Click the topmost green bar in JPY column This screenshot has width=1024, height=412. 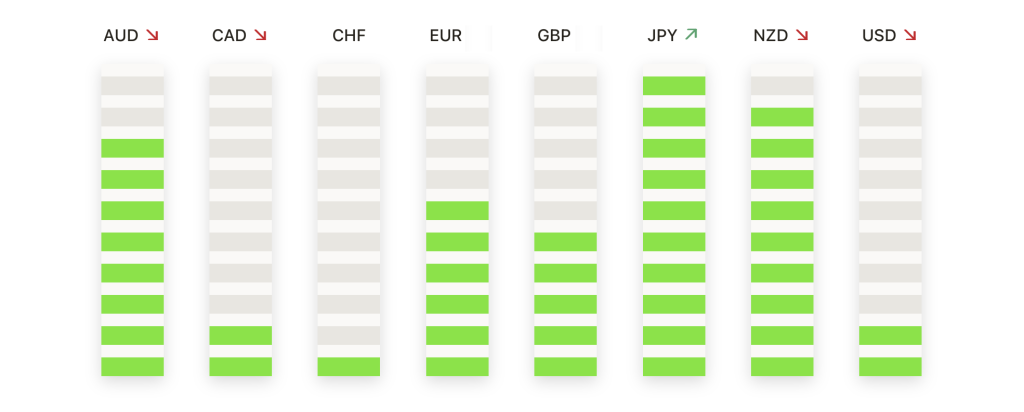[674, 86]
